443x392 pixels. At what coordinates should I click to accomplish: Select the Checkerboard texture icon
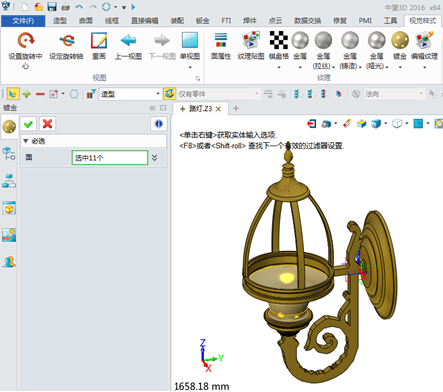278,40
